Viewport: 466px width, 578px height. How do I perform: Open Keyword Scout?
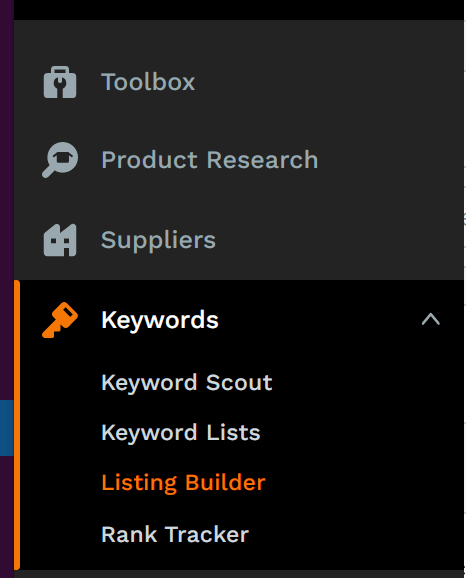point(187,382)
